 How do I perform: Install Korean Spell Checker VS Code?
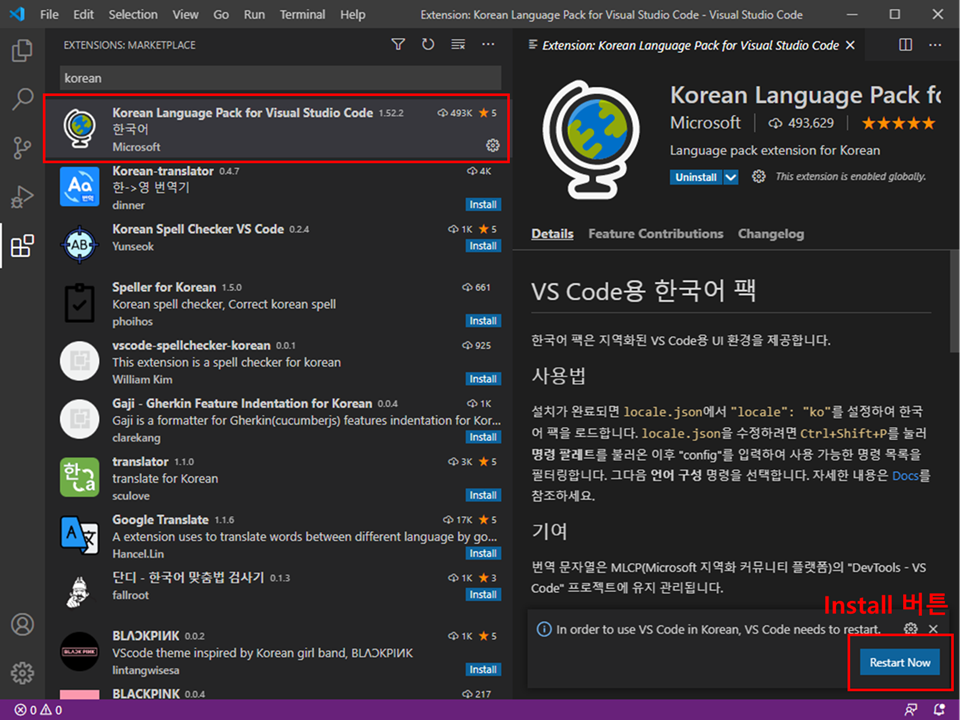(x=483, y=246)
